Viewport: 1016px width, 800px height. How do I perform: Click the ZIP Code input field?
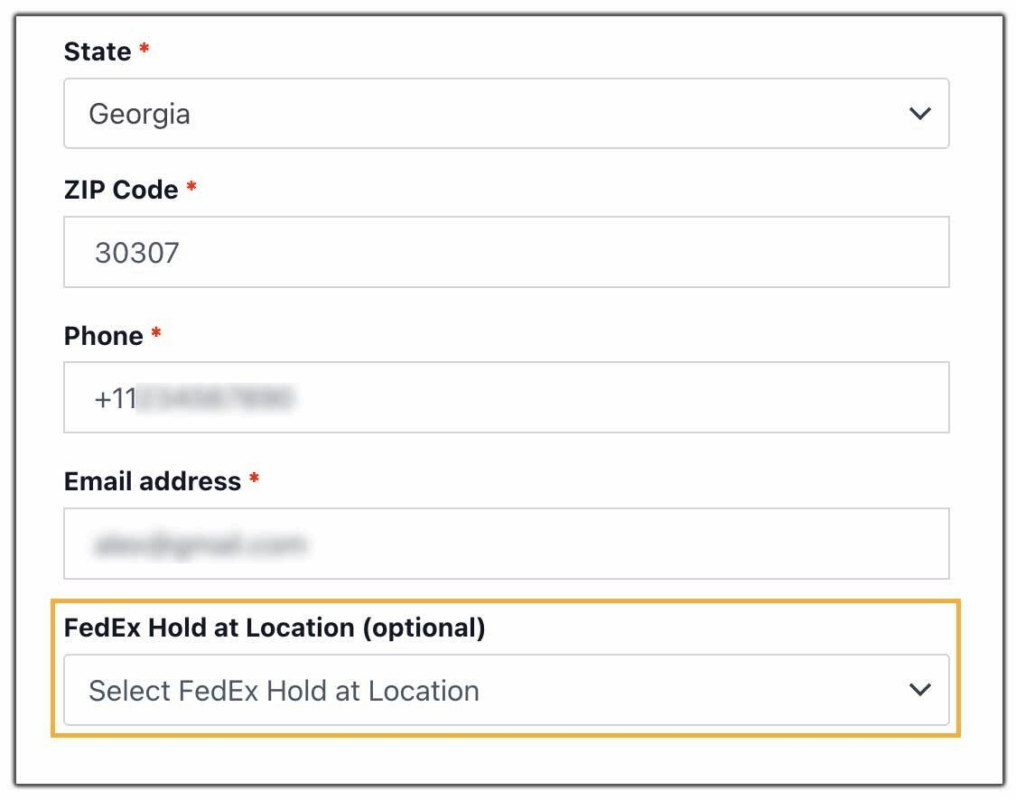pyautogui.click(x=506, y=252)
